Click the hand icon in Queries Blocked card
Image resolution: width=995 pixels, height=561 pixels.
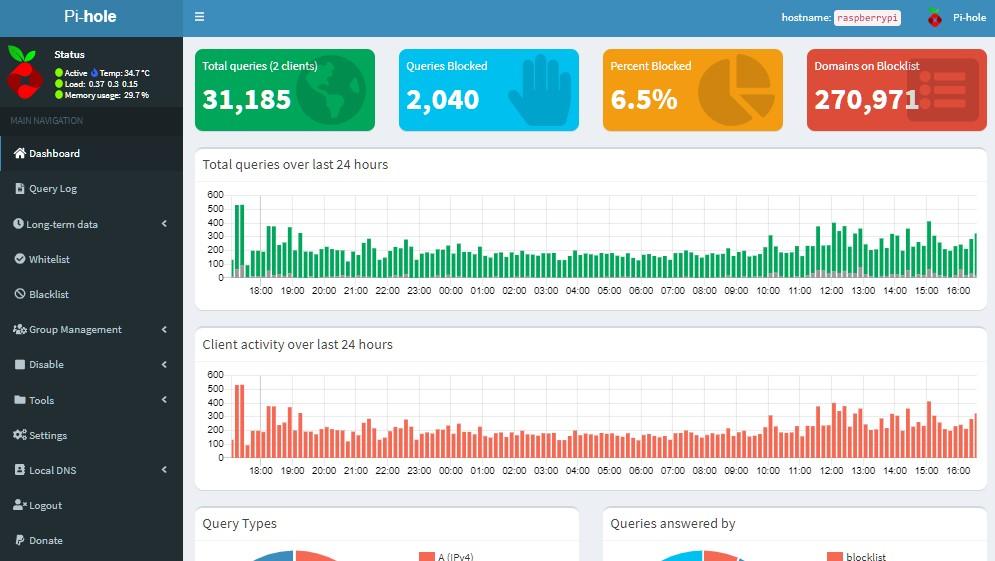pos(539,90)
